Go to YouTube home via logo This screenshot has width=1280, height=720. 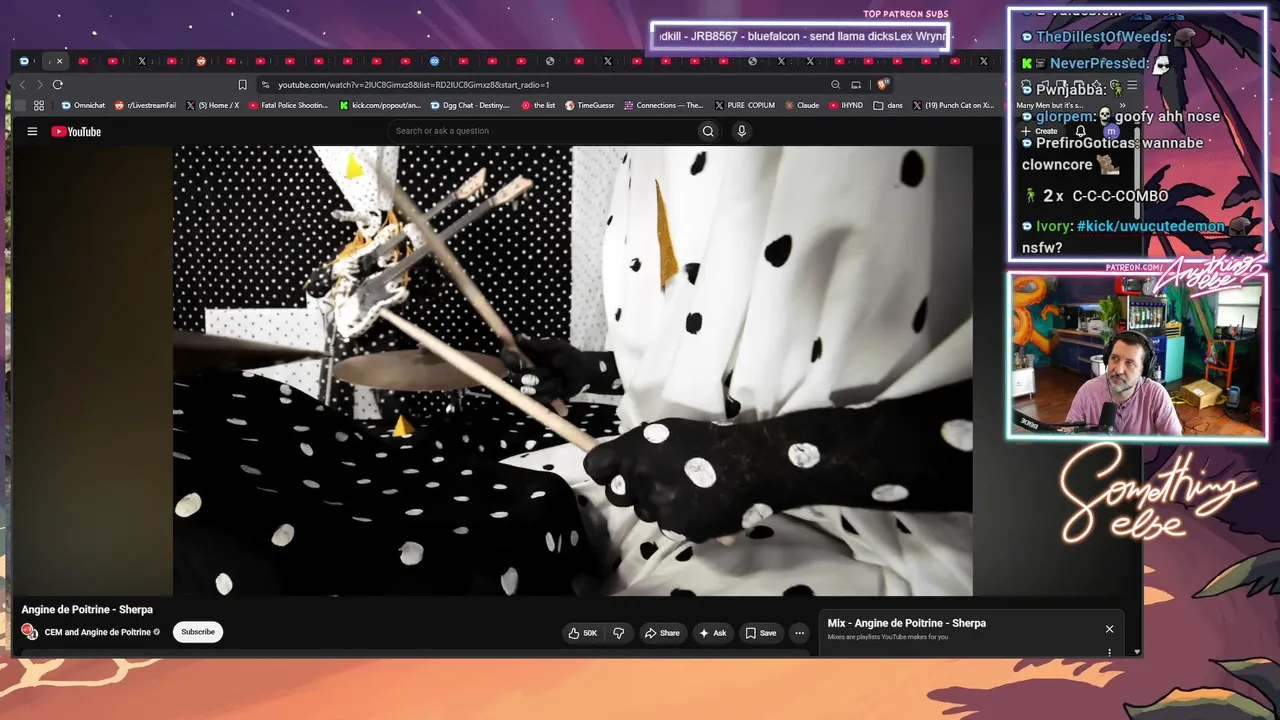click(x=76, y=131)
